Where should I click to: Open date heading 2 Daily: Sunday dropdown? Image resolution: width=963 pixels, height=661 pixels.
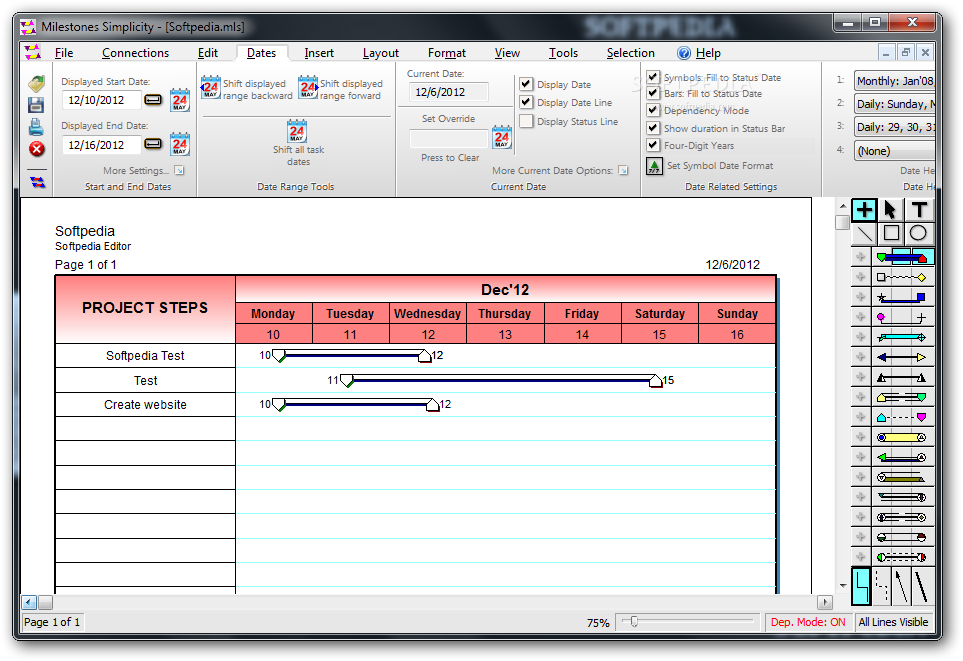[x=894, y=104]
